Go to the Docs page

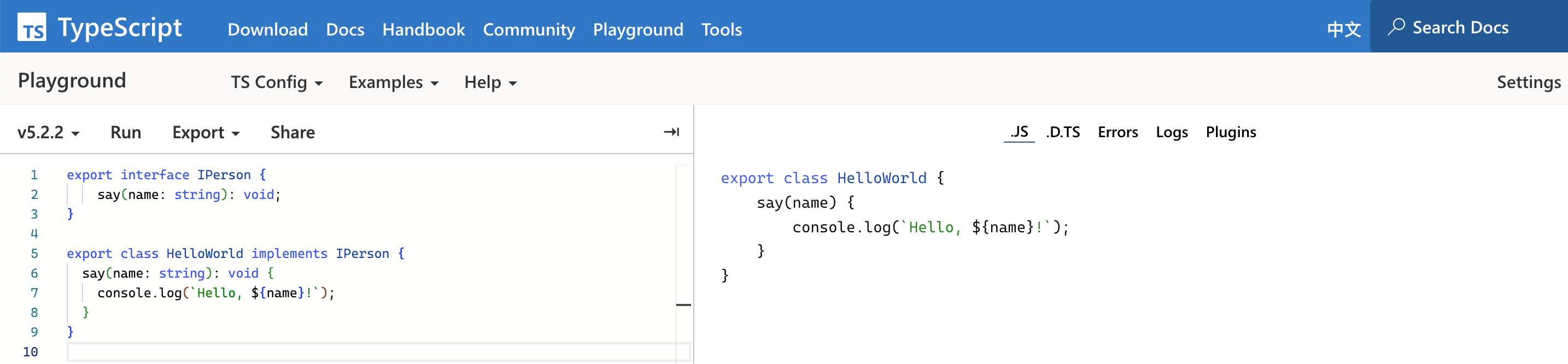pyautogui.click(x=345, y=29)
